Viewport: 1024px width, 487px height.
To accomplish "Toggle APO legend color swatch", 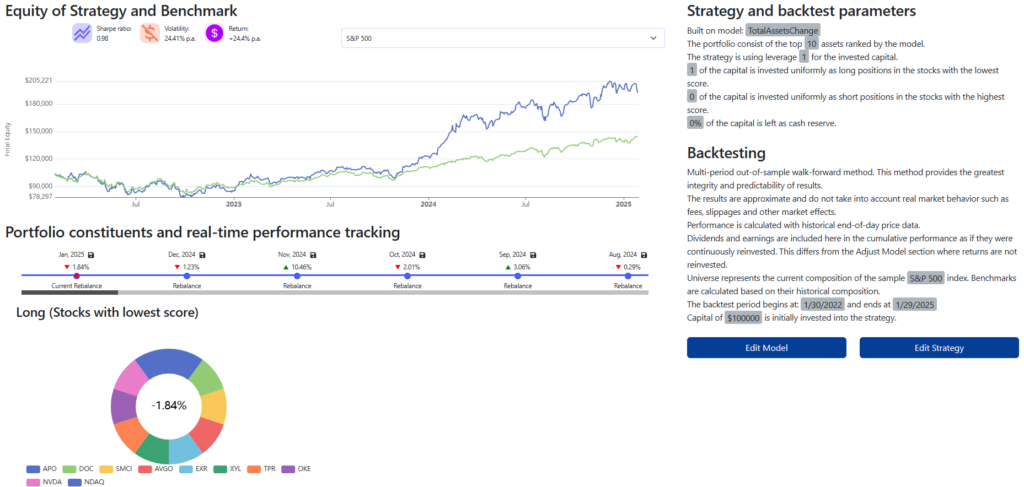I will (32, 468).
